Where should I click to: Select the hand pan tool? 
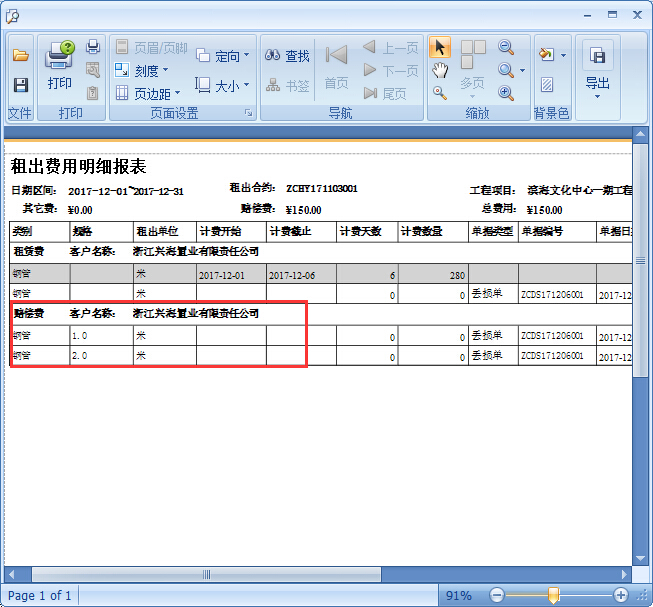(x=440, y=70)
